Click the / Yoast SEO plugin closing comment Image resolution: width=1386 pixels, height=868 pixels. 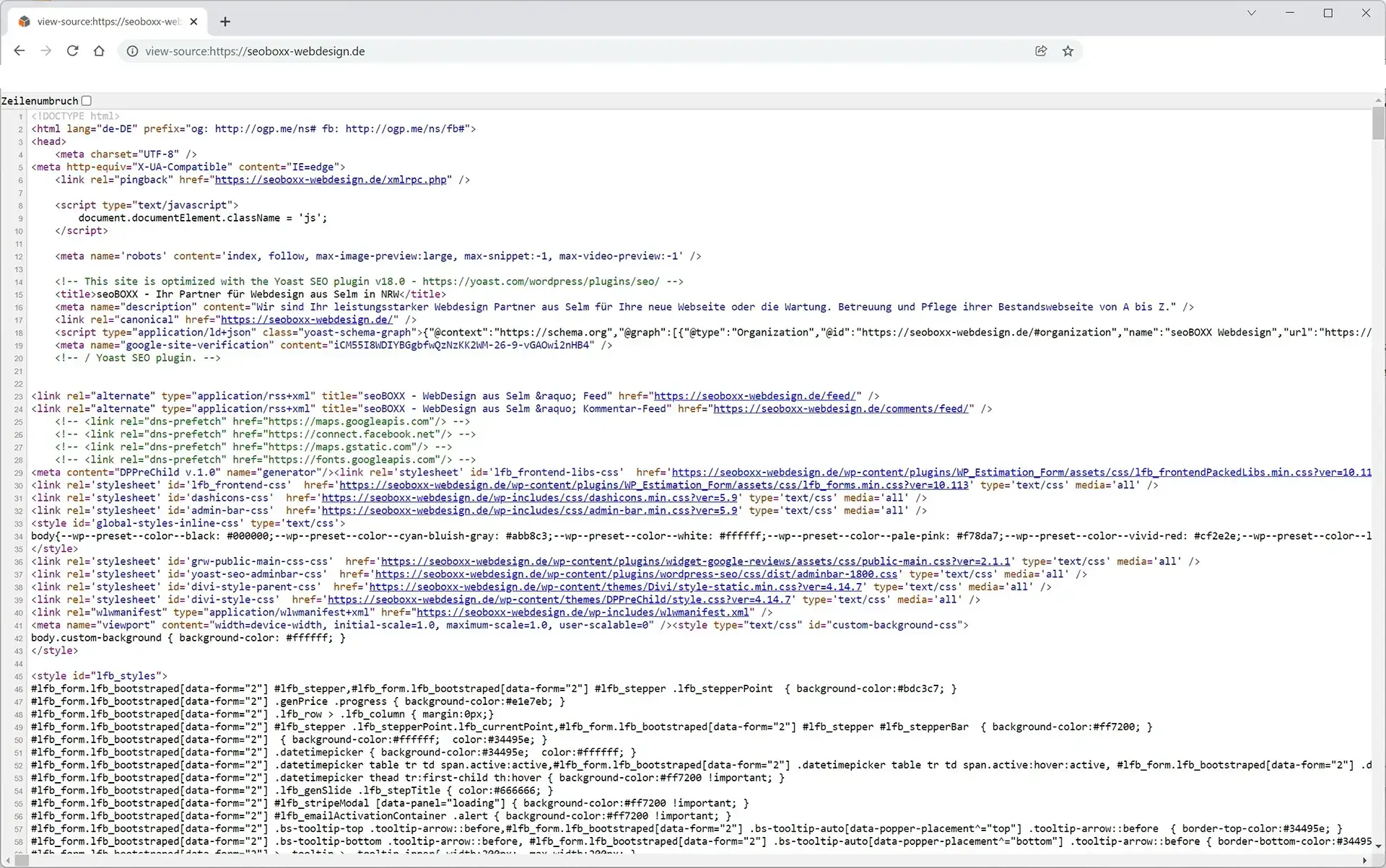[x=138, y=358]
